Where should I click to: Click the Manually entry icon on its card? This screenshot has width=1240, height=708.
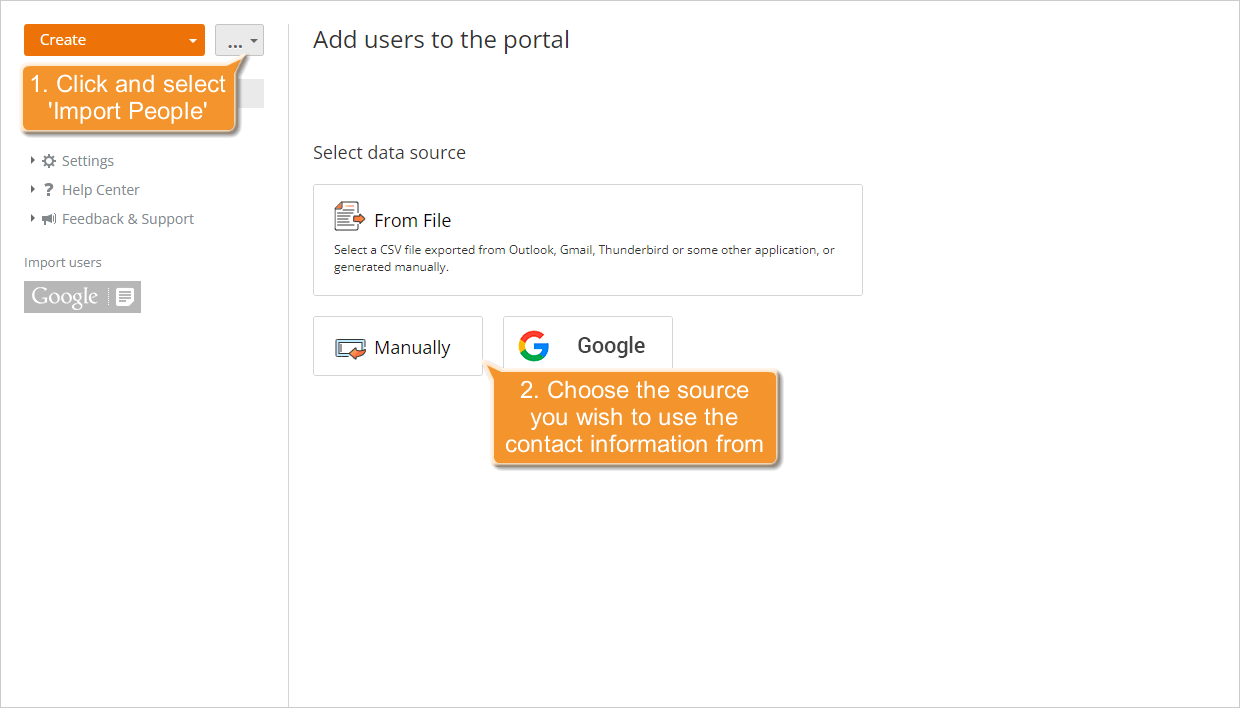(x=350, y=347)
